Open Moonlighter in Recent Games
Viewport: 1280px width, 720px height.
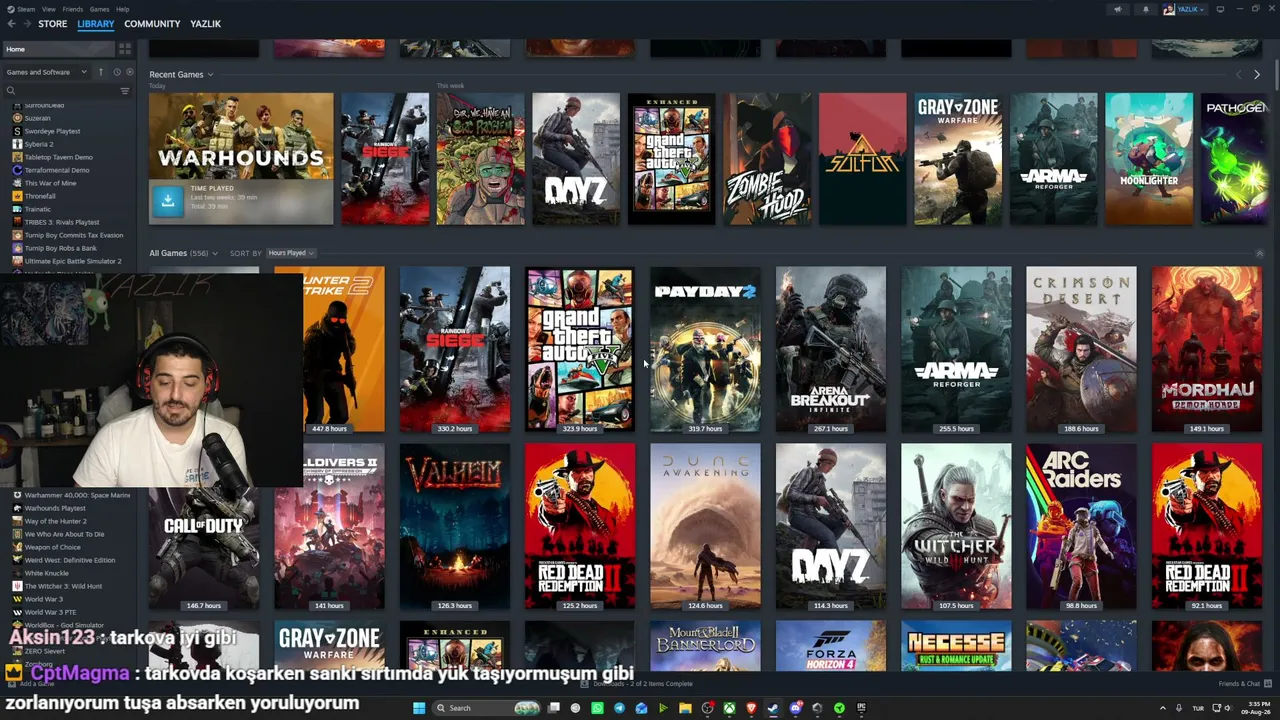(1149, 159)
